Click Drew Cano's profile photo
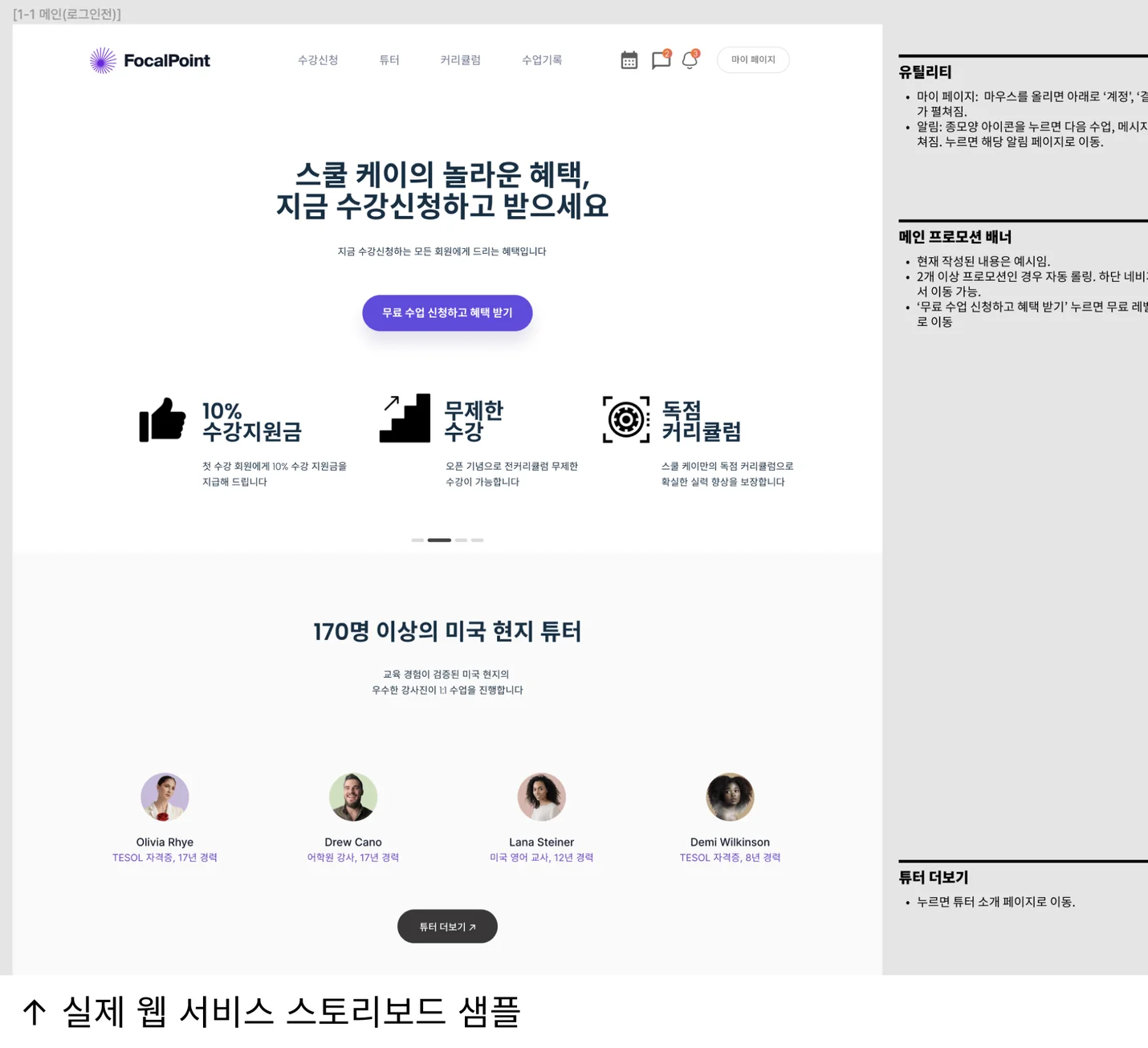The width and height of the screenshot is (1148, 1048). [x=353, y=797]
